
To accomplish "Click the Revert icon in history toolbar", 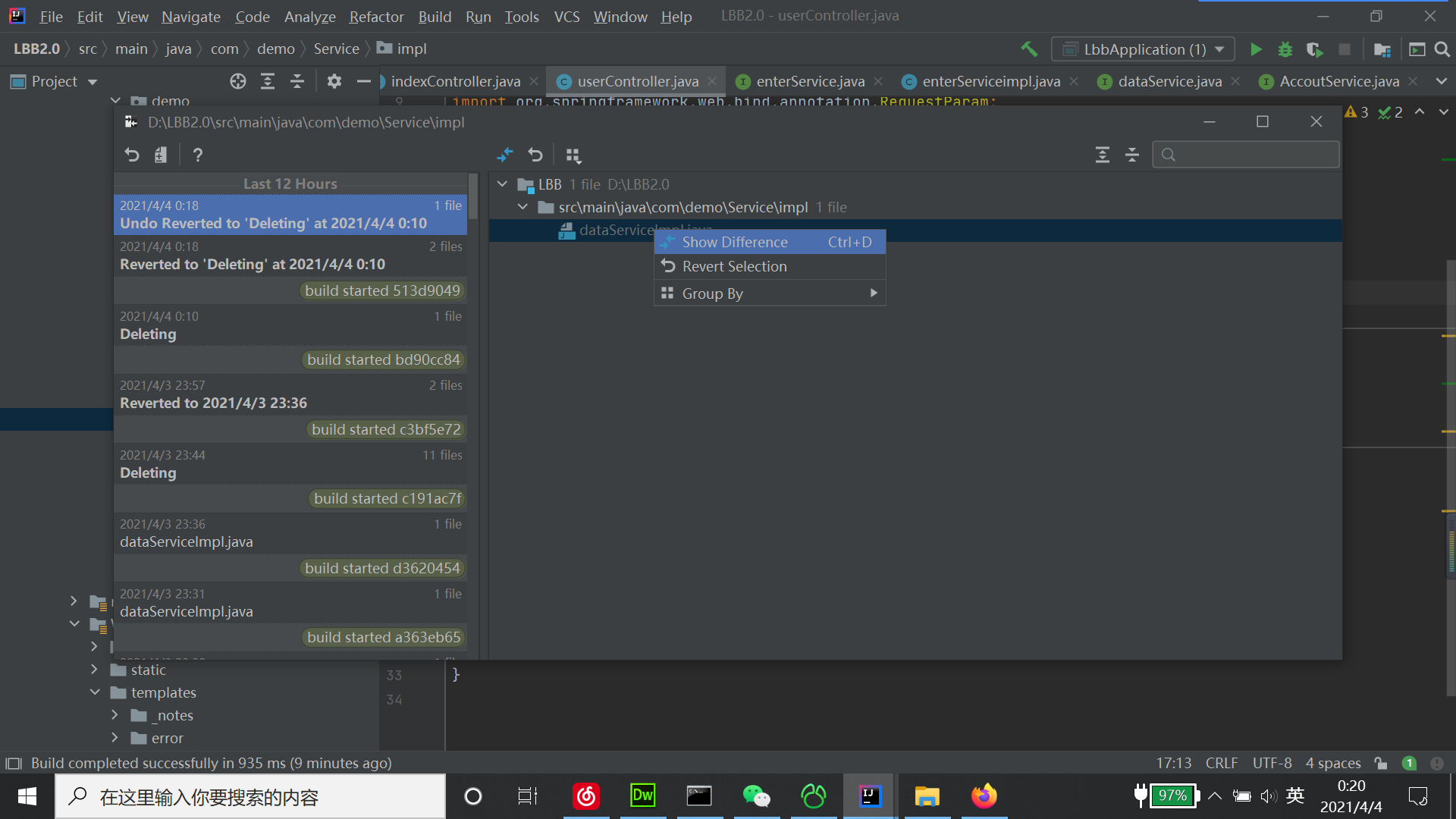I will [x=132, y=155].
